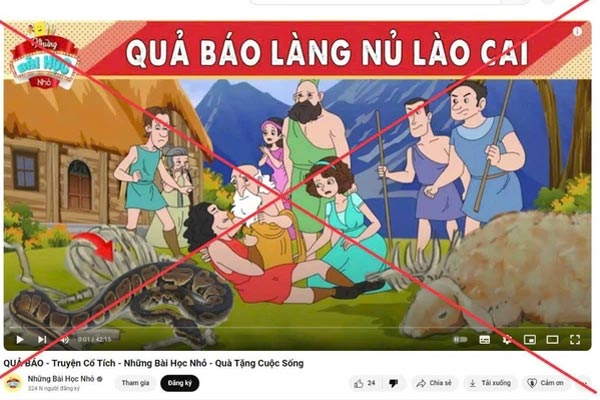
Task: Skip to the next video
Action: tap(42, 339)
